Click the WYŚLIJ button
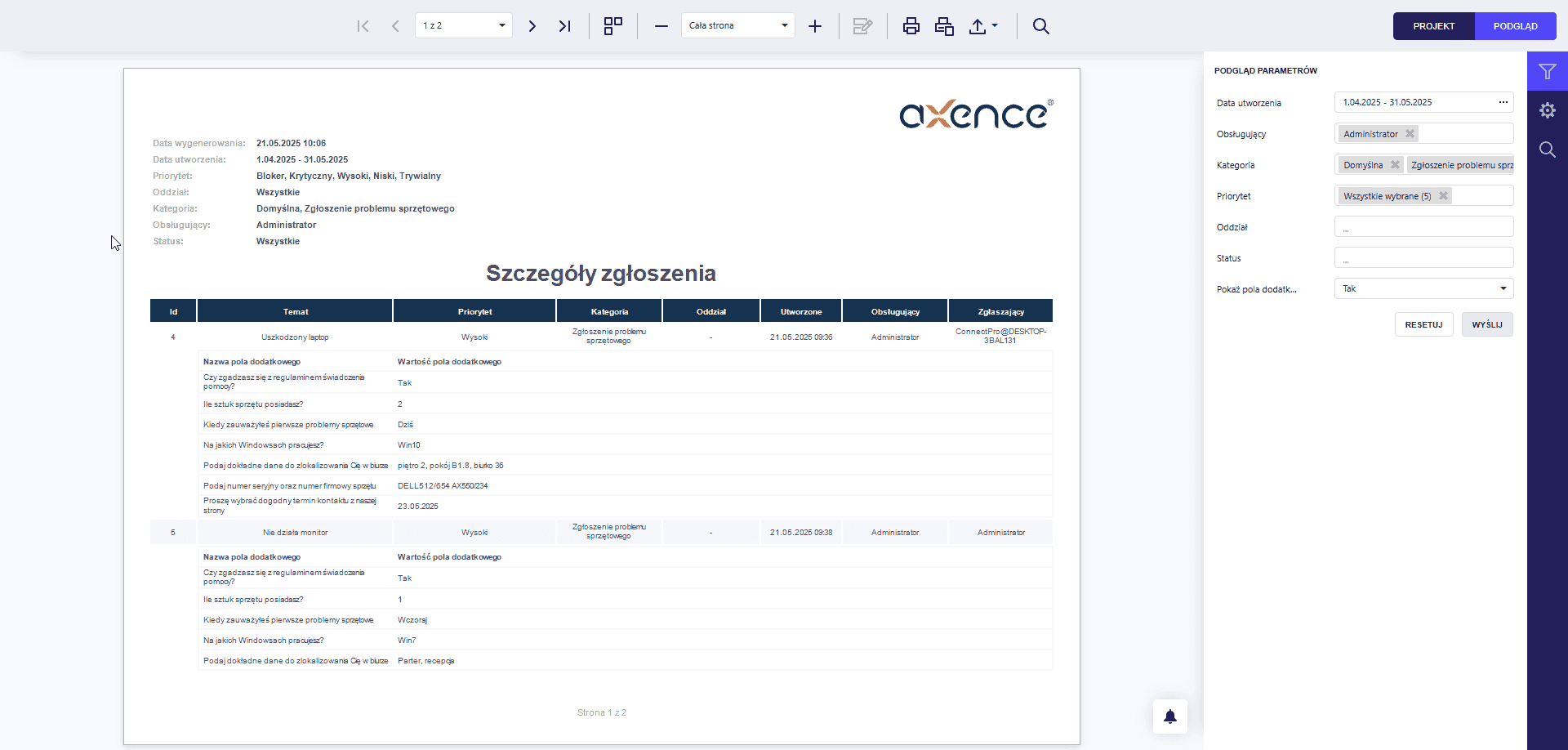Image resolution: width=1568 pixels, height=750 pixels. click(x=1487, y=324)
